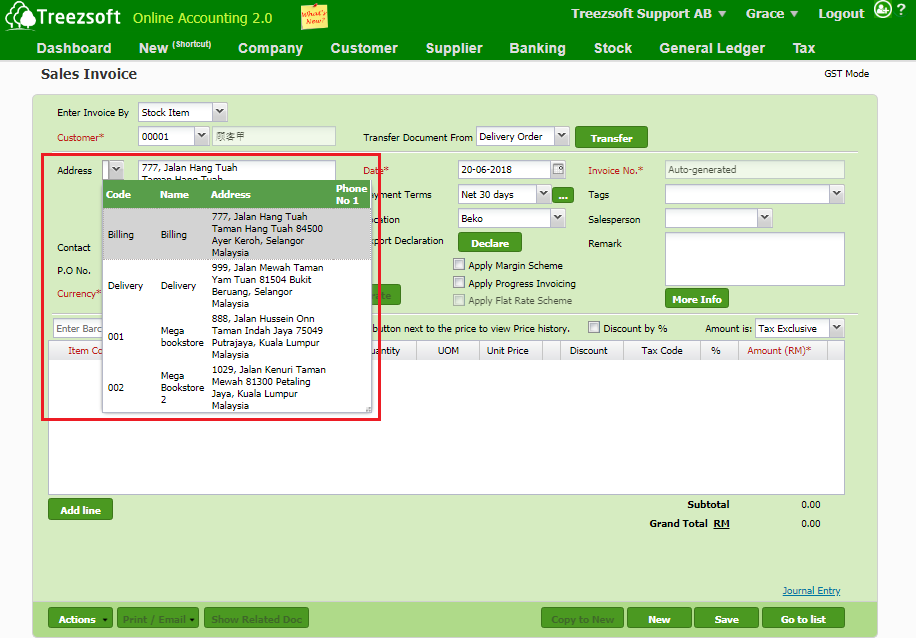
Task: Click the Code column header in address list
Action: pyautogui.click(x=118, y=195)
